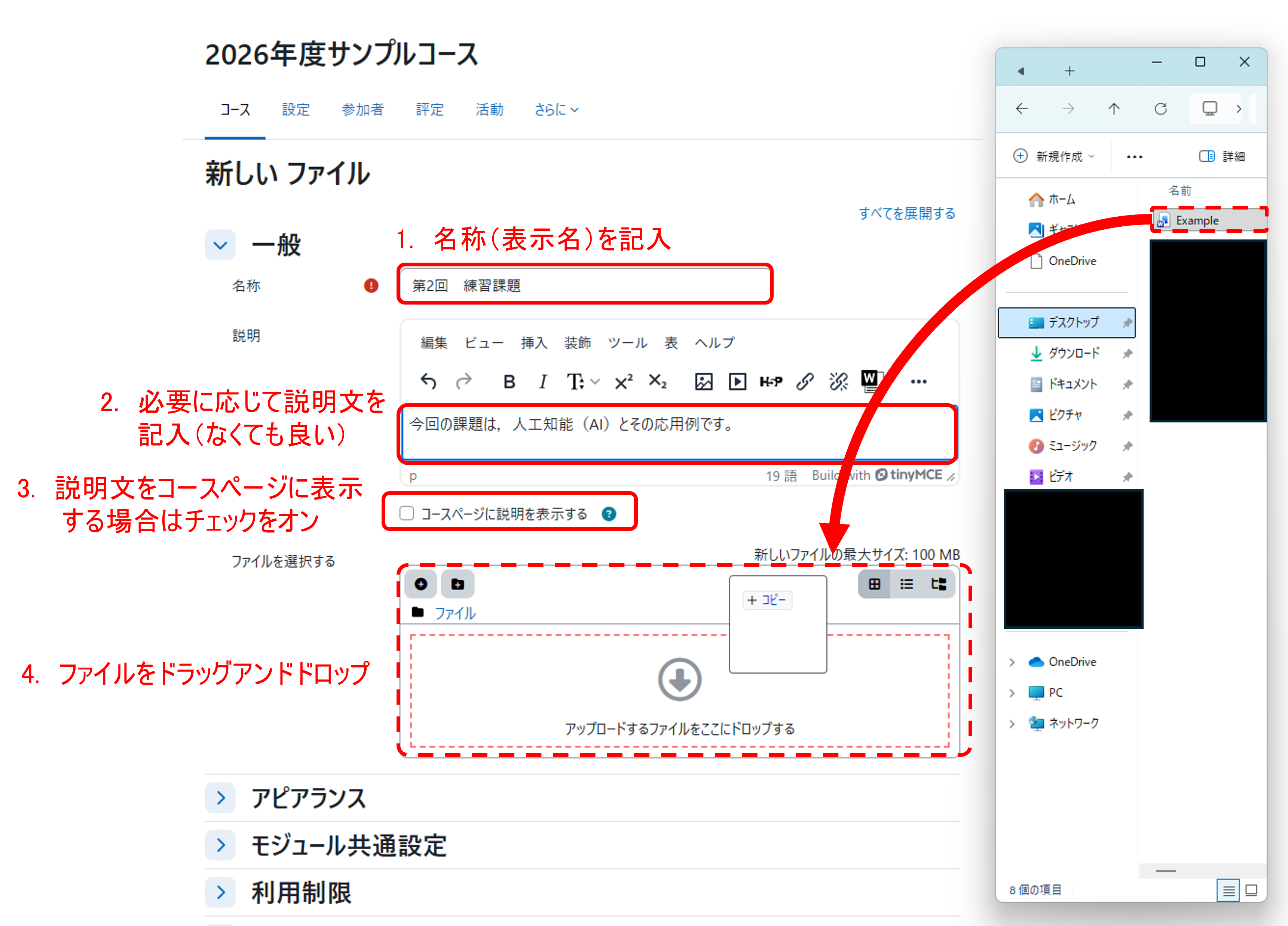Click the tinyMCE branding link
1288x926 pixels.
tap(909, 475)
